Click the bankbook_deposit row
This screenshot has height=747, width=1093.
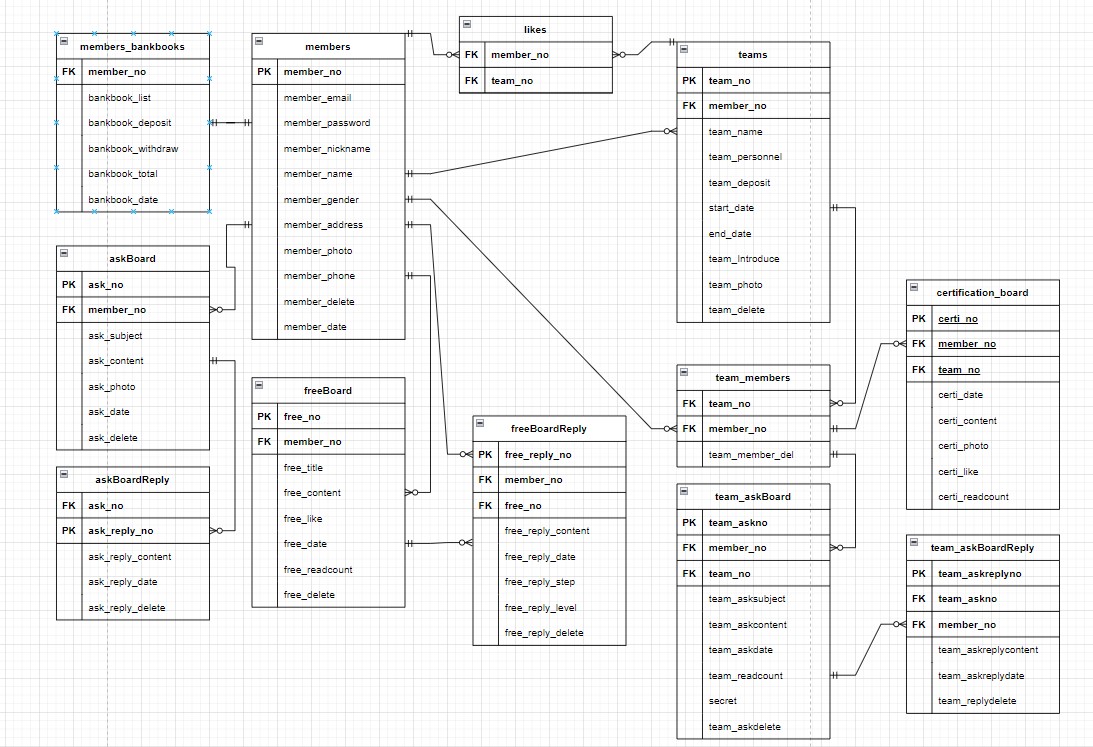click(133, 123)
